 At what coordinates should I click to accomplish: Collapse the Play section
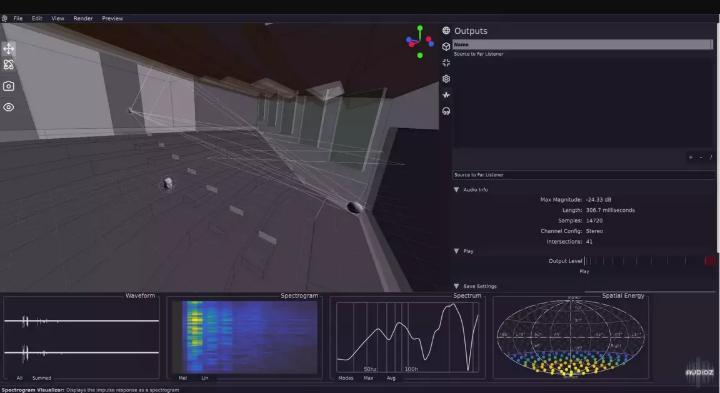(x=456, y=251)
